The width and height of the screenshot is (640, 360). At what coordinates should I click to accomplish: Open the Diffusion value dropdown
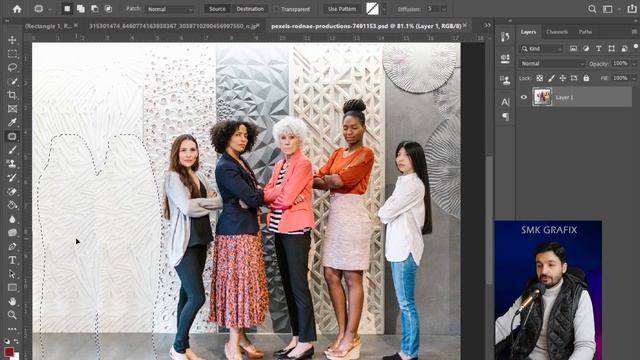coord(444,9)
